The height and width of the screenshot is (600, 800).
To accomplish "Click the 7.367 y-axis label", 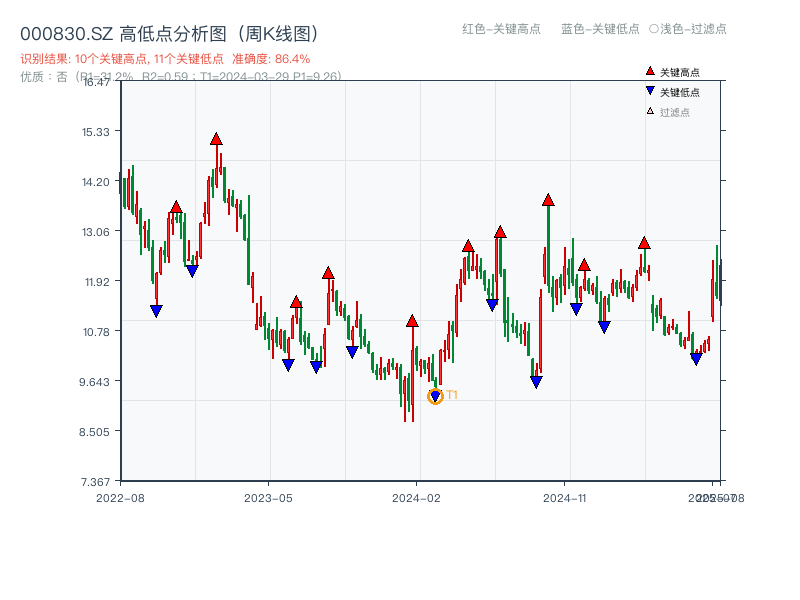I will [x=95, y=482].
